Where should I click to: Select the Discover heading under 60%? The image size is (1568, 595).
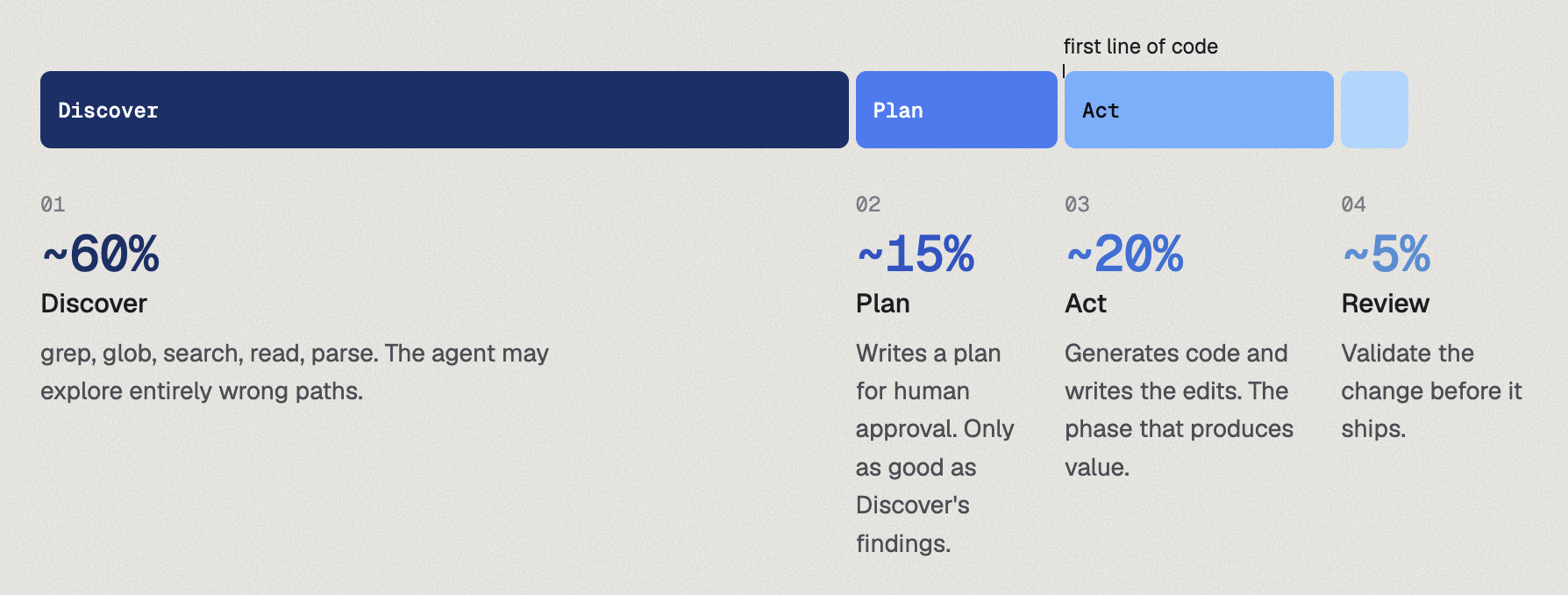pos(94,304)
